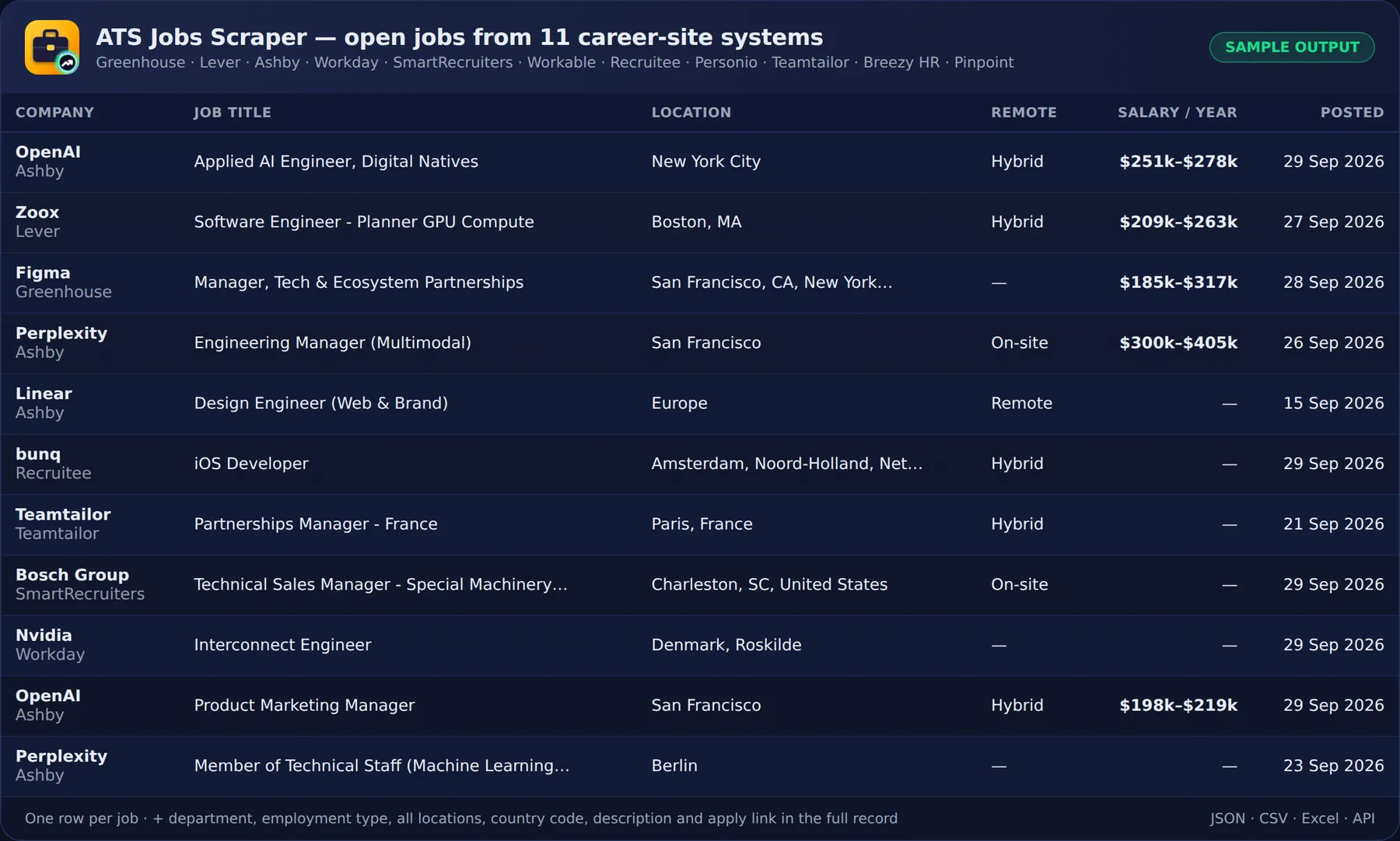Click the Linear company name
This screenshot has height=841, width=1400.
(x=44, y=394)
